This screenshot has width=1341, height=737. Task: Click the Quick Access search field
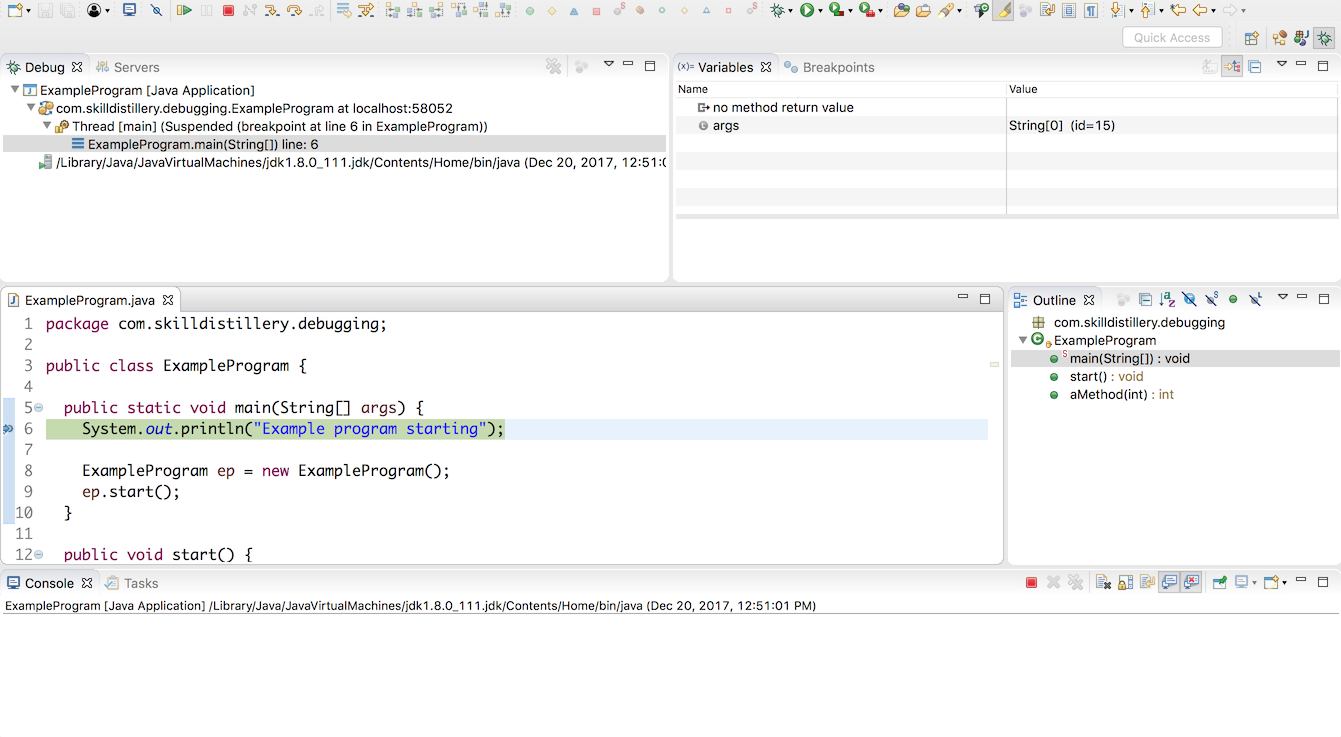pos(1171,37)
